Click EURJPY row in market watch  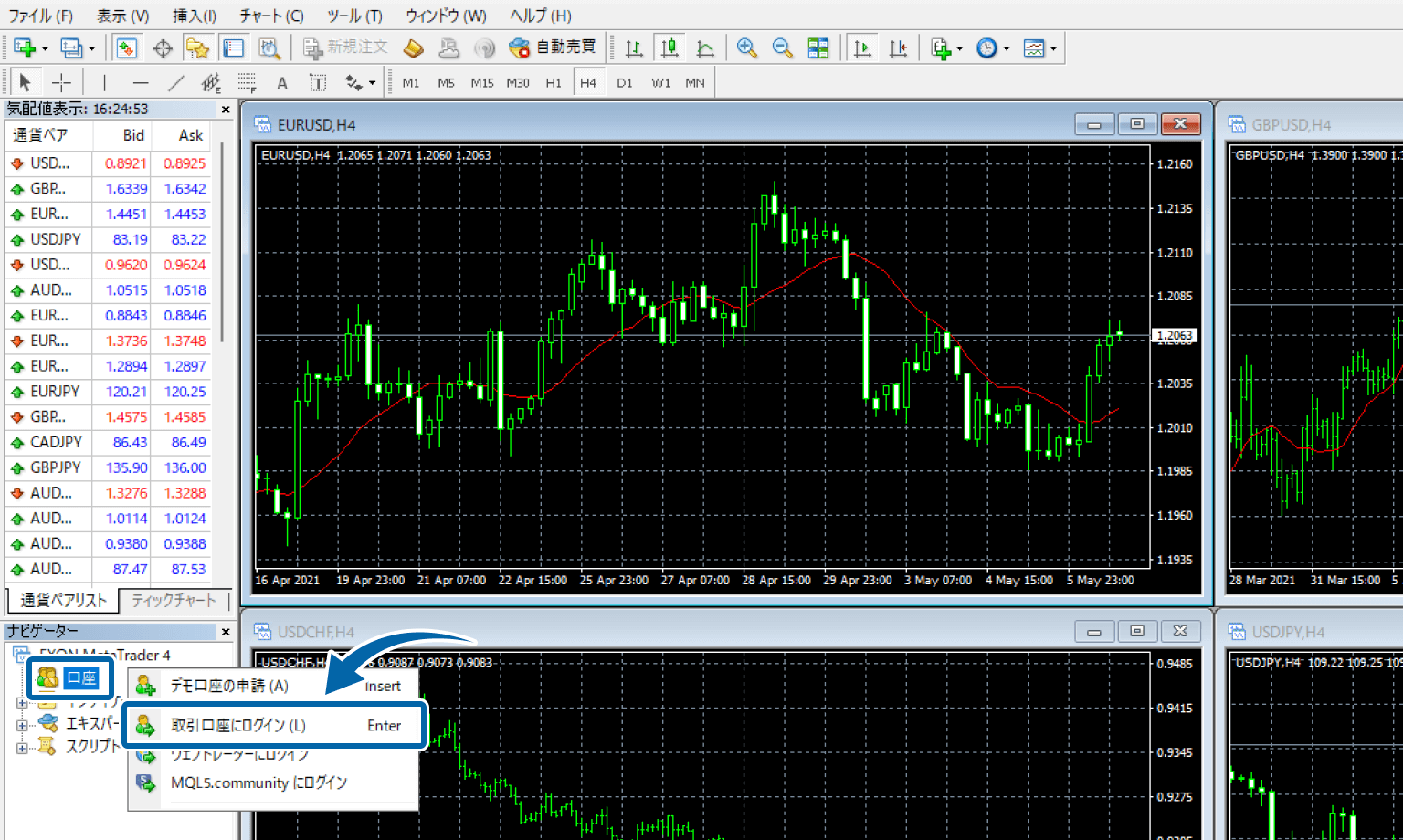point(108,391)
